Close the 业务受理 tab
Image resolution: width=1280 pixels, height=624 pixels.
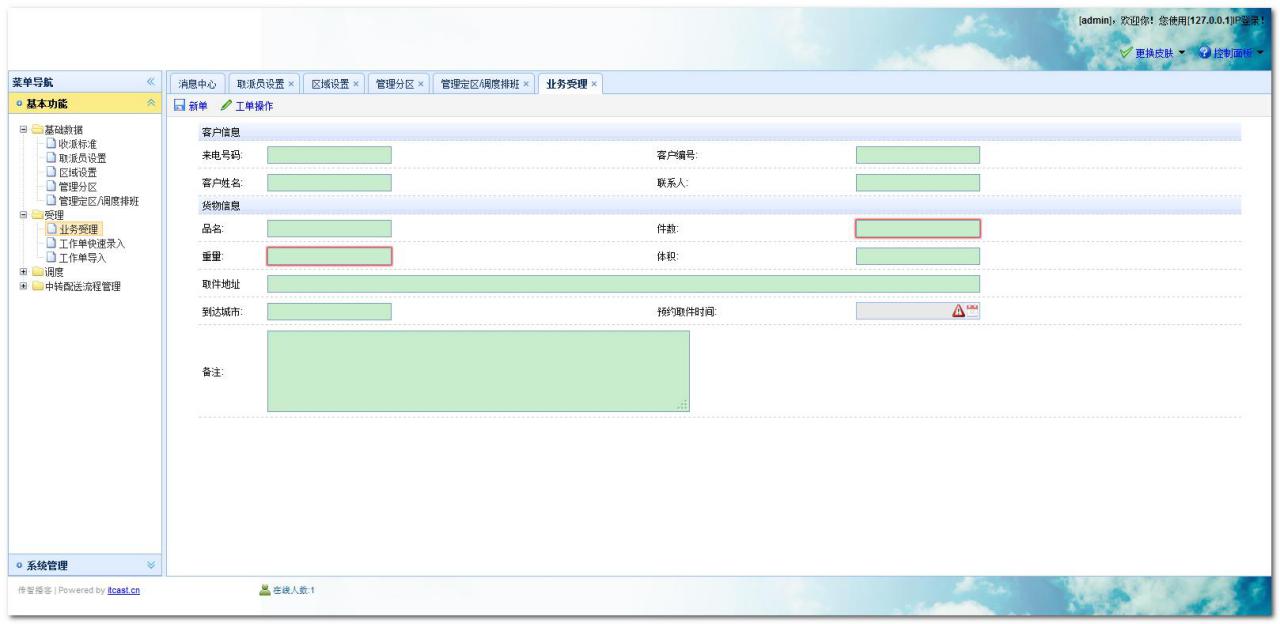[x=594, y=84]
